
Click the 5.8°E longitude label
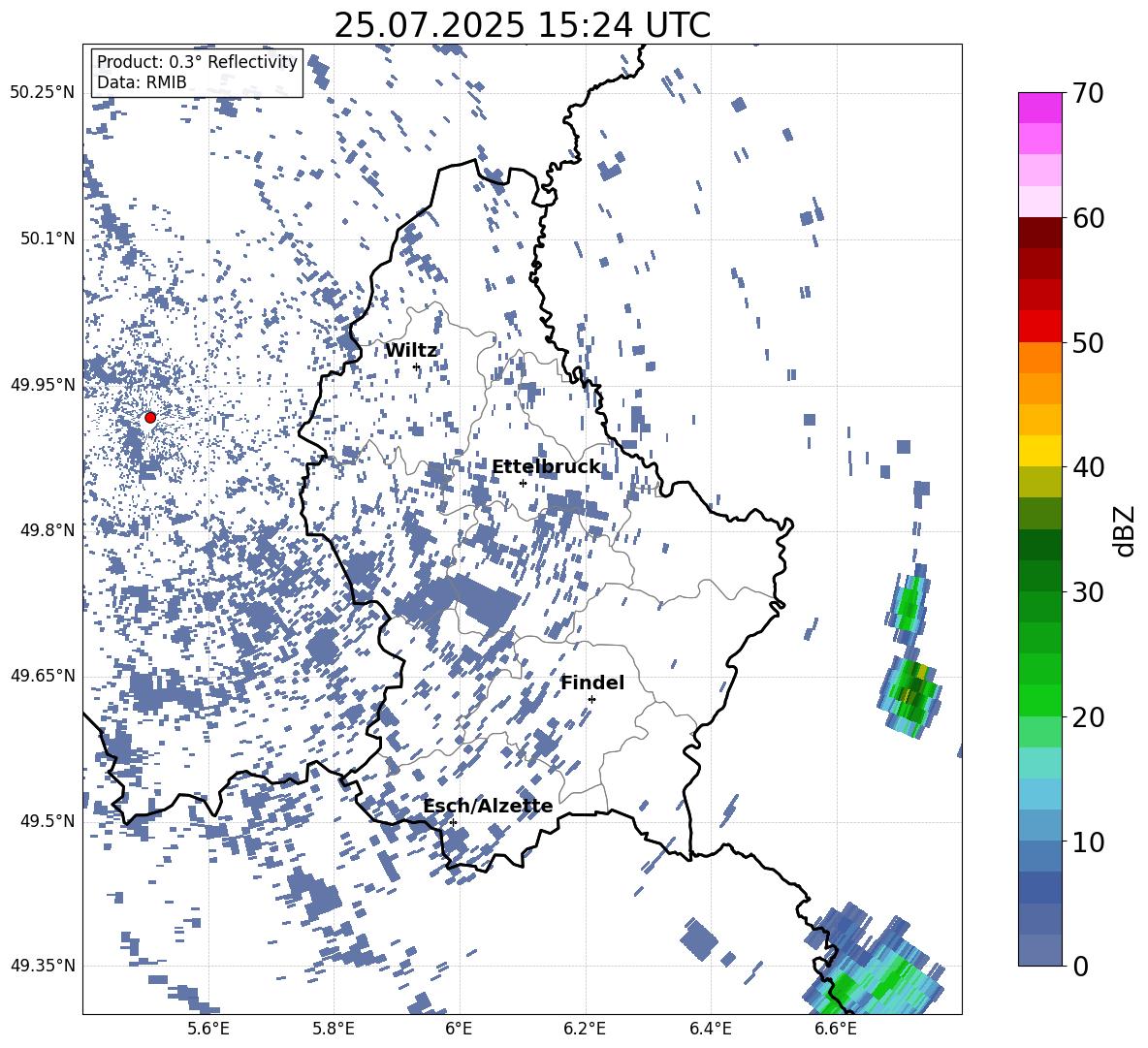click(x=334, y=1029)
